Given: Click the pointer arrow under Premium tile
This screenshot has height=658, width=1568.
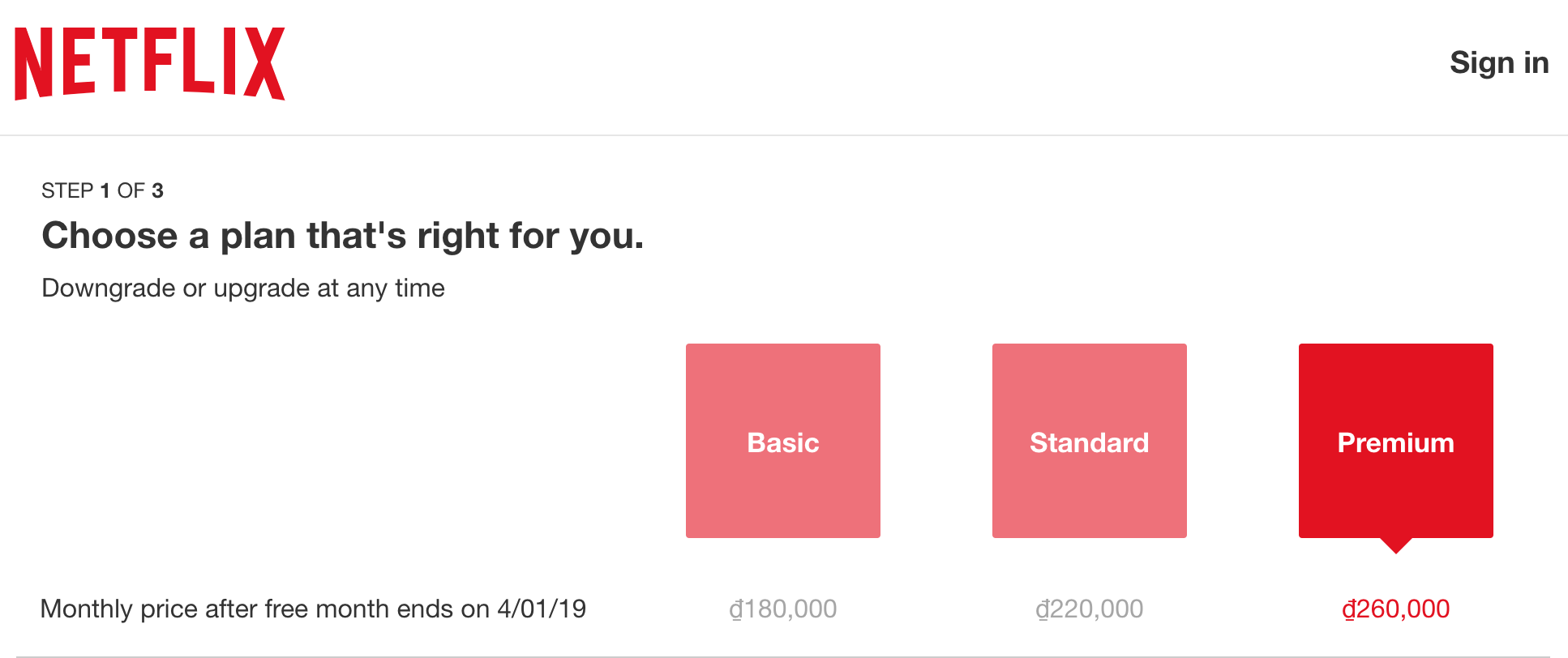Looking at the screenshot, I should tap(1395, 546).
